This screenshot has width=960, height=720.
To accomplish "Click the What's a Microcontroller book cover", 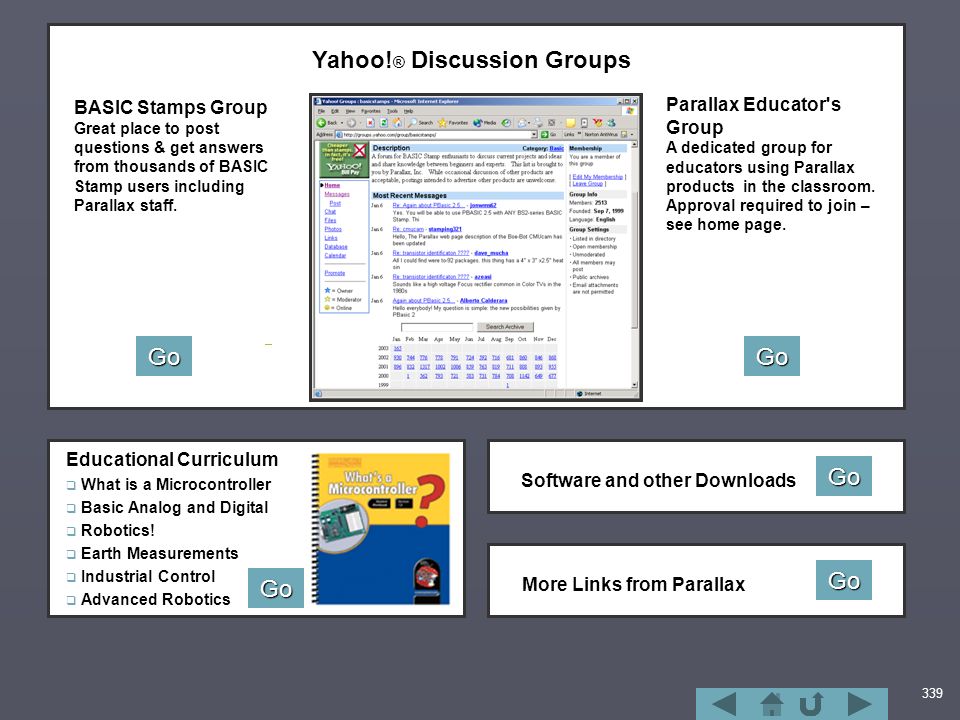I will point(381,529).
